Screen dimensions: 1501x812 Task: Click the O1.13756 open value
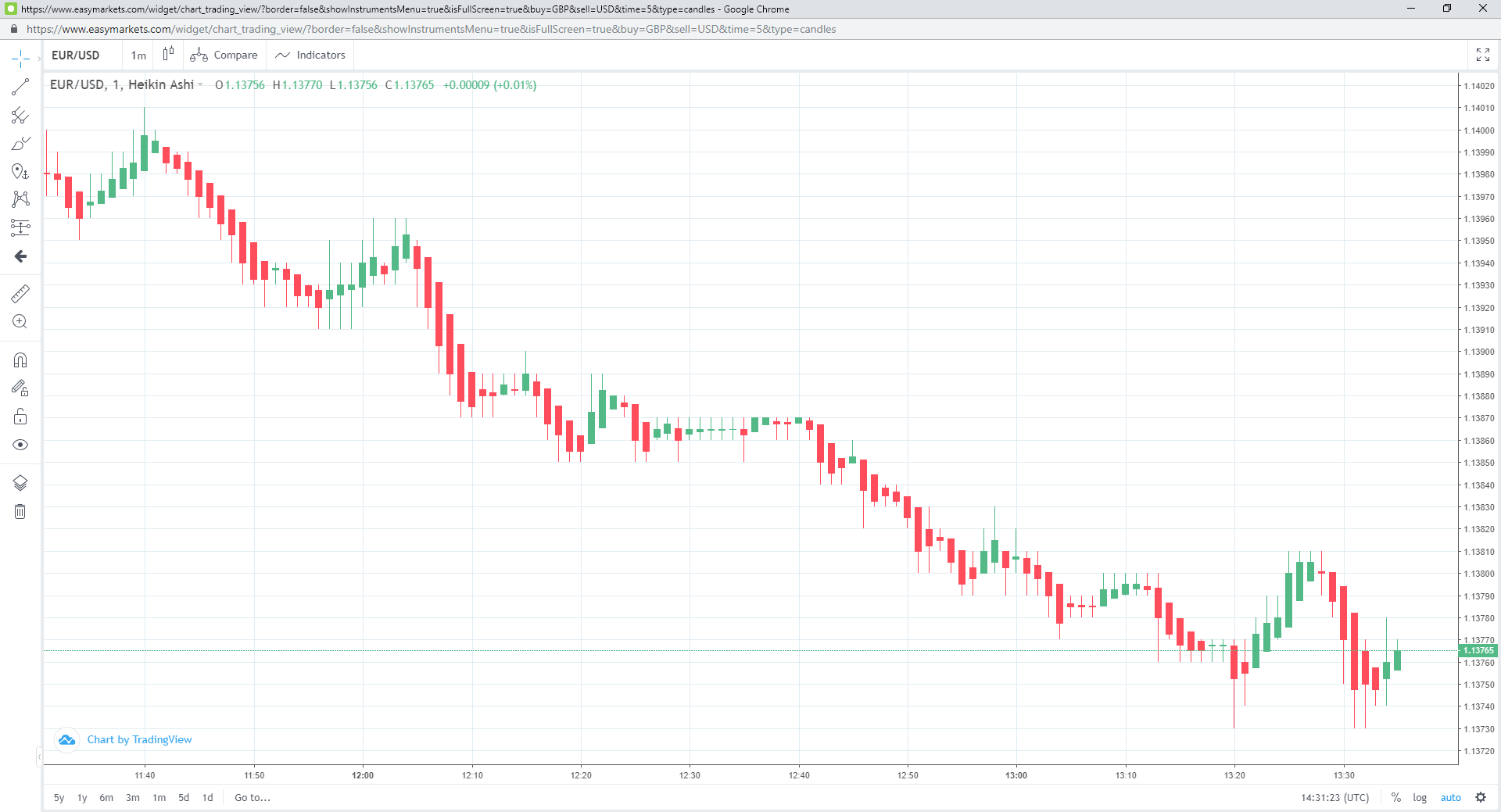click(x=240, y=85)
